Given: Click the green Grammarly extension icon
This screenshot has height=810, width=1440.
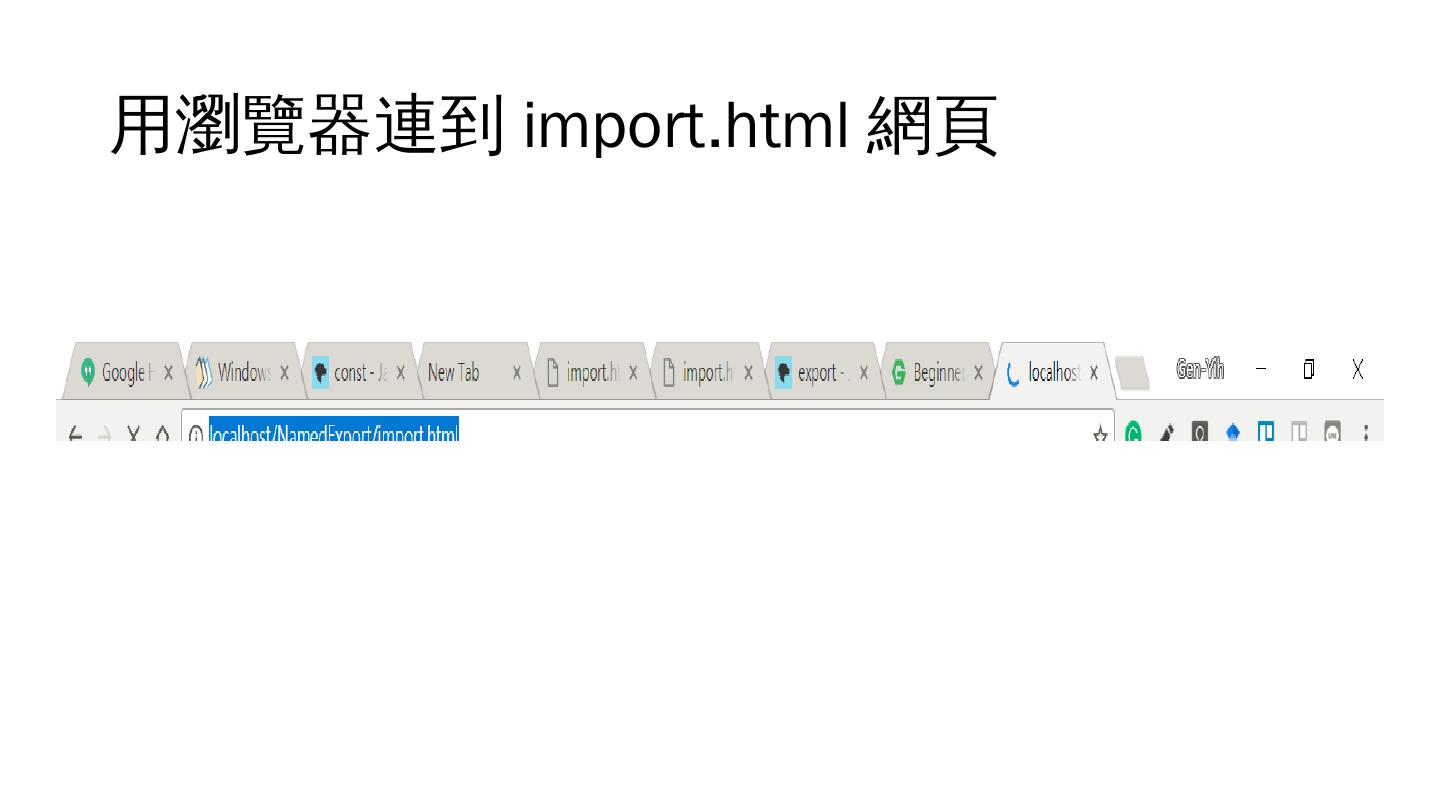Looking at the screenshot, I should [1134, 433].
